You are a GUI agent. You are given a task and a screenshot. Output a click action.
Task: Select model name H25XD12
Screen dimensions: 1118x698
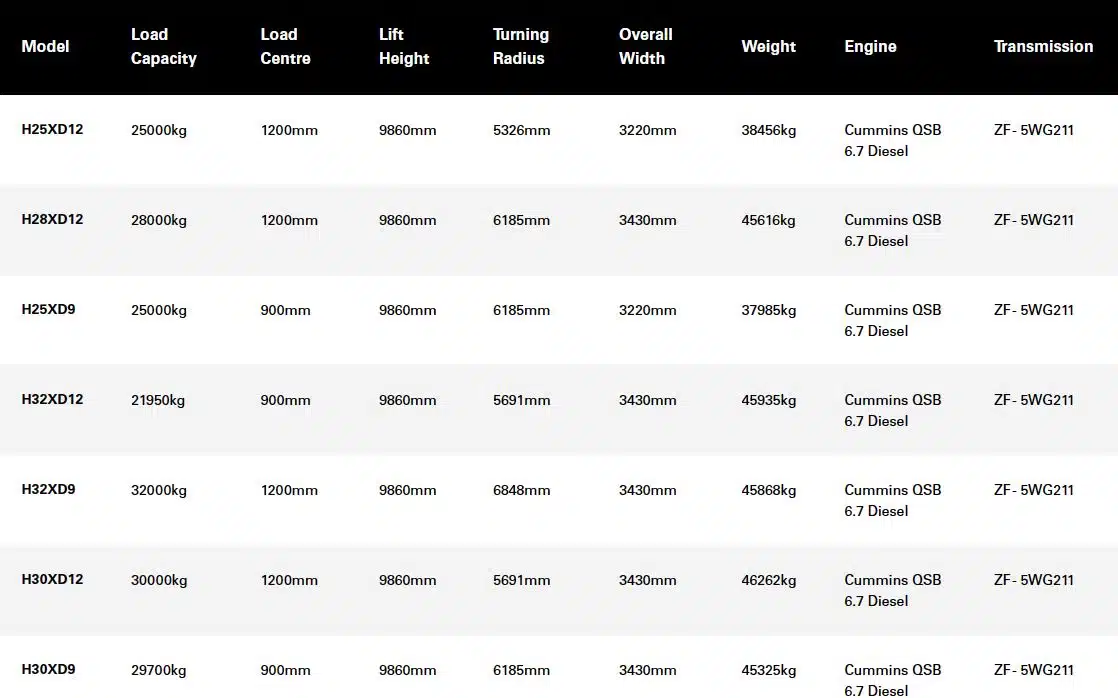52,129
